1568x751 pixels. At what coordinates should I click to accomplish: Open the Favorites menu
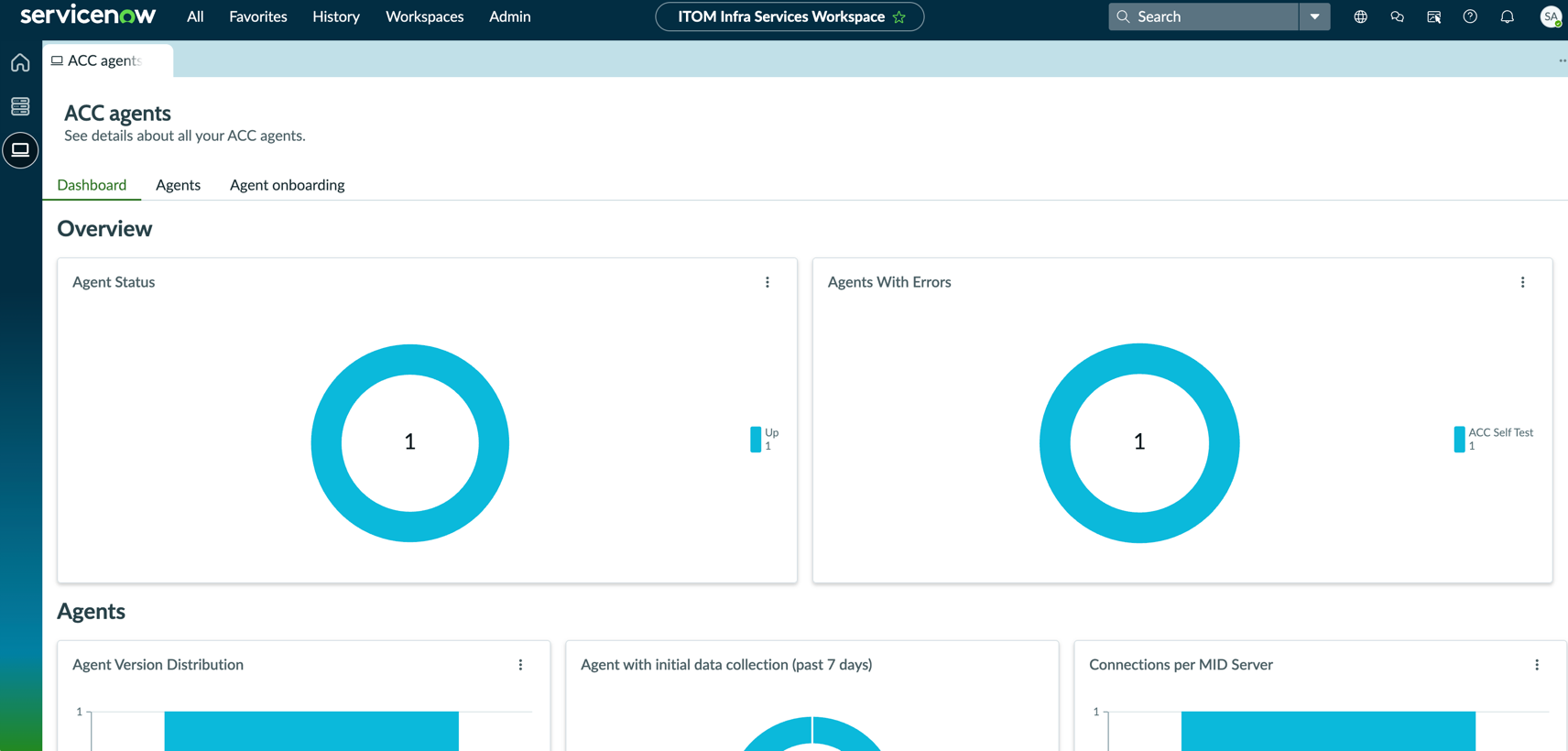[x=258, y=16]
